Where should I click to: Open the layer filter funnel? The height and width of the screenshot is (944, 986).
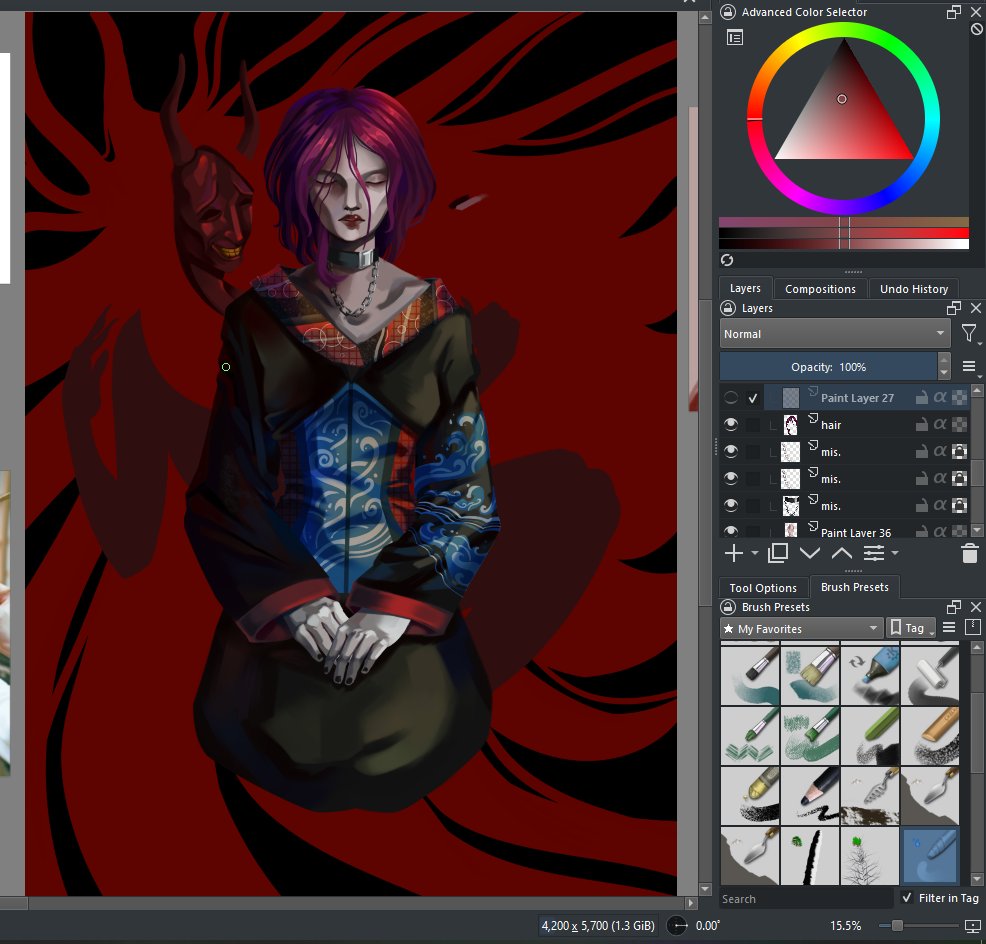click(969, 333)
